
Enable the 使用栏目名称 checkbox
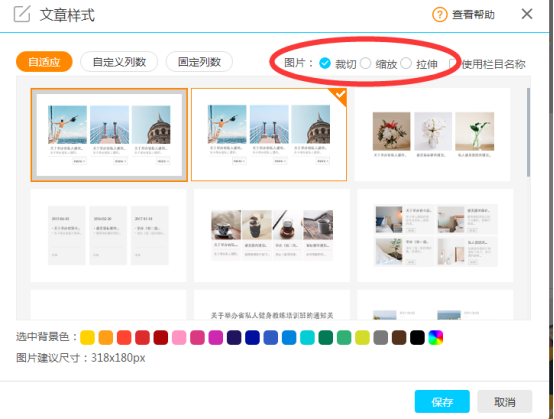tap(453, 64)
